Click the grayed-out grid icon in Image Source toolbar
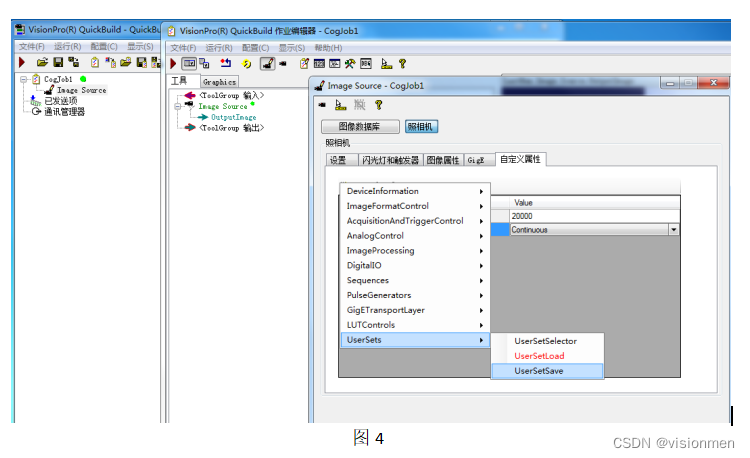750x458 pixels. coord(359,105)
